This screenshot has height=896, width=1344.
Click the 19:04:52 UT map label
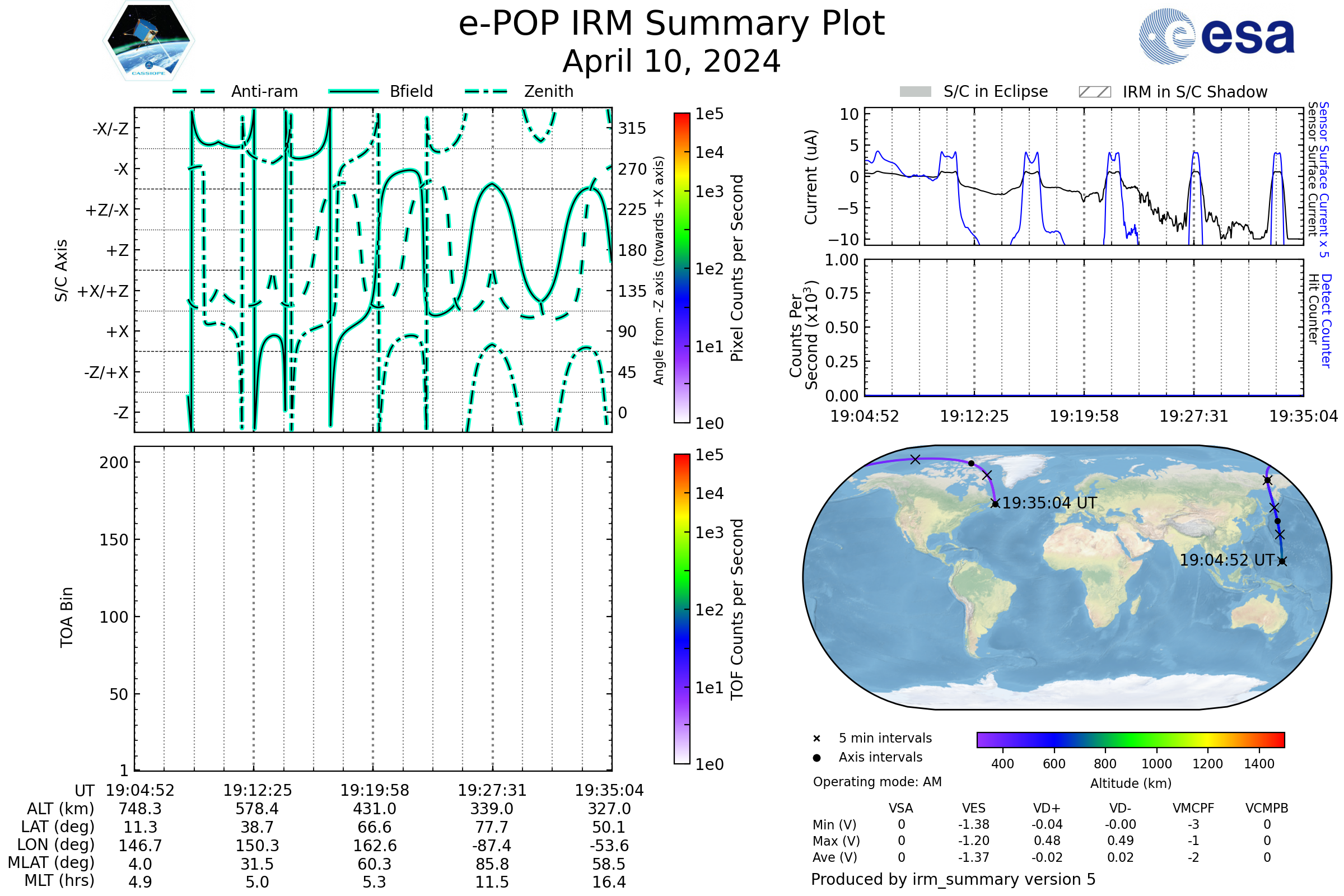click(x=1227, y=560)
